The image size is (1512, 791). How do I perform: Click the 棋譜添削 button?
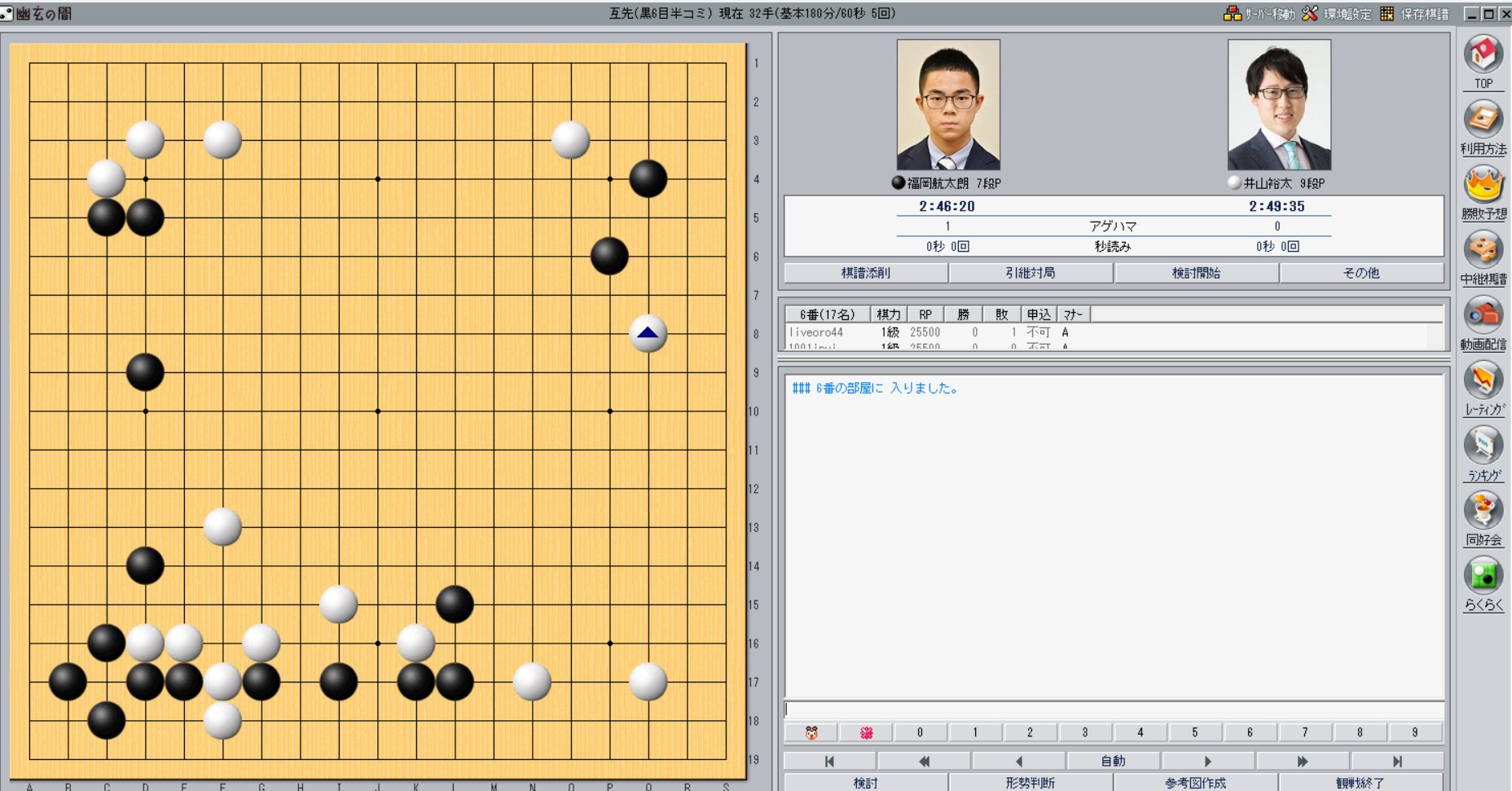[866, 273]
